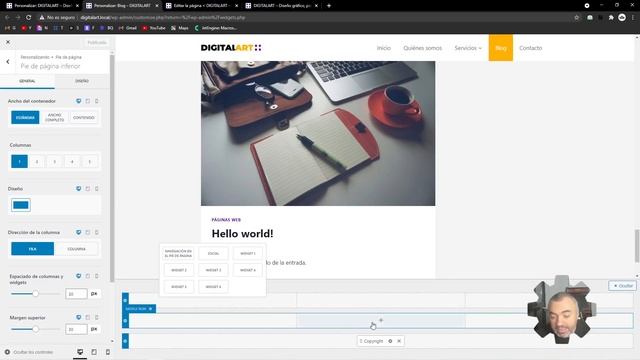
Task: Open the Diseño tab
Action: click(x=82, y=81)
